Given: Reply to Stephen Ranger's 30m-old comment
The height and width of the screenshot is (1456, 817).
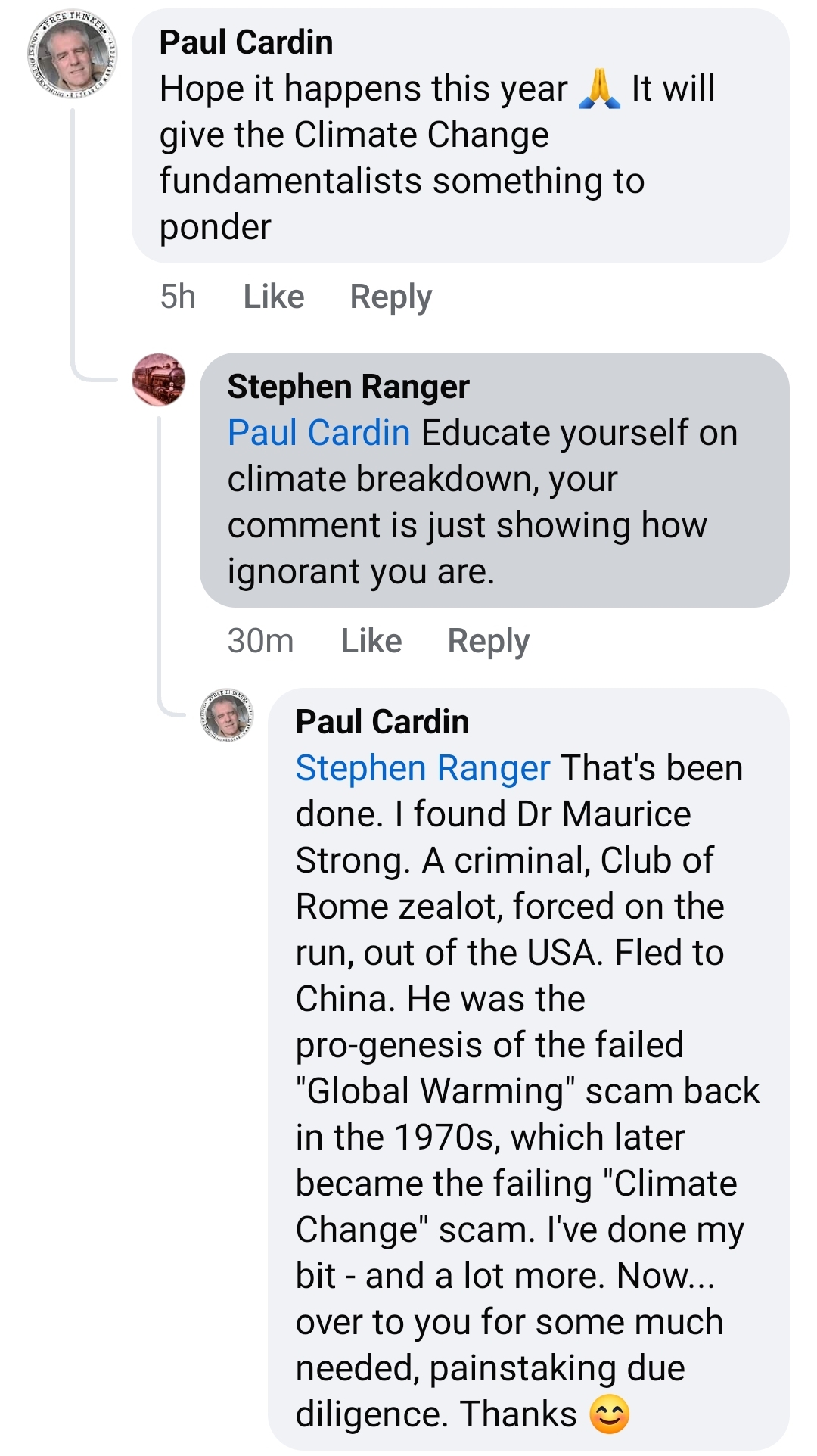Looking at the screenshot, I should point(488,641).
